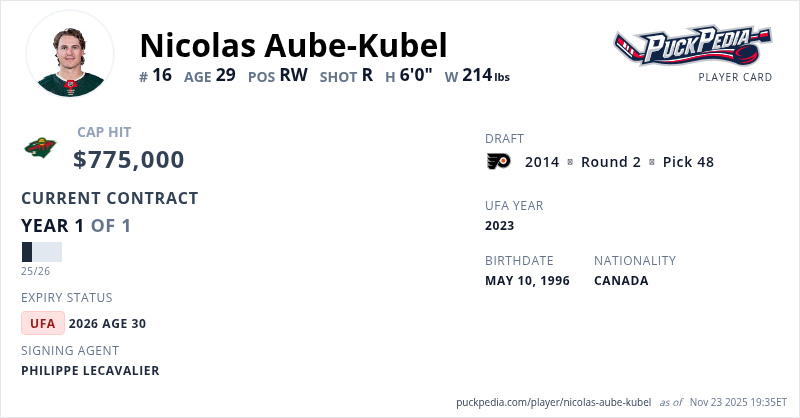This screenshot has height=418, width=800.
Task: Click the player name heading Nicolas Aube-Kubel
Action: point(293,45)
